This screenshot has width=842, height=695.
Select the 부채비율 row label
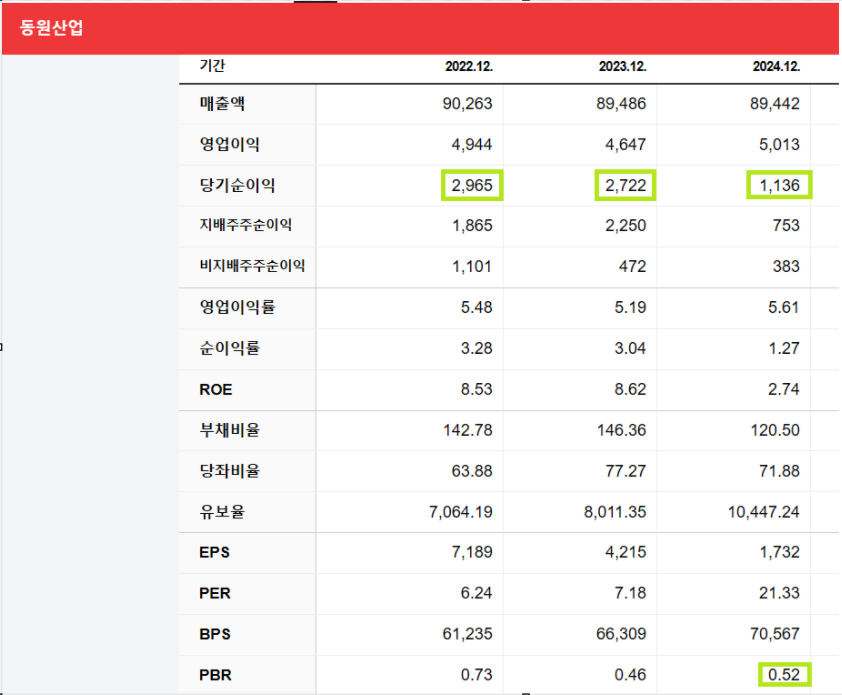230,430
